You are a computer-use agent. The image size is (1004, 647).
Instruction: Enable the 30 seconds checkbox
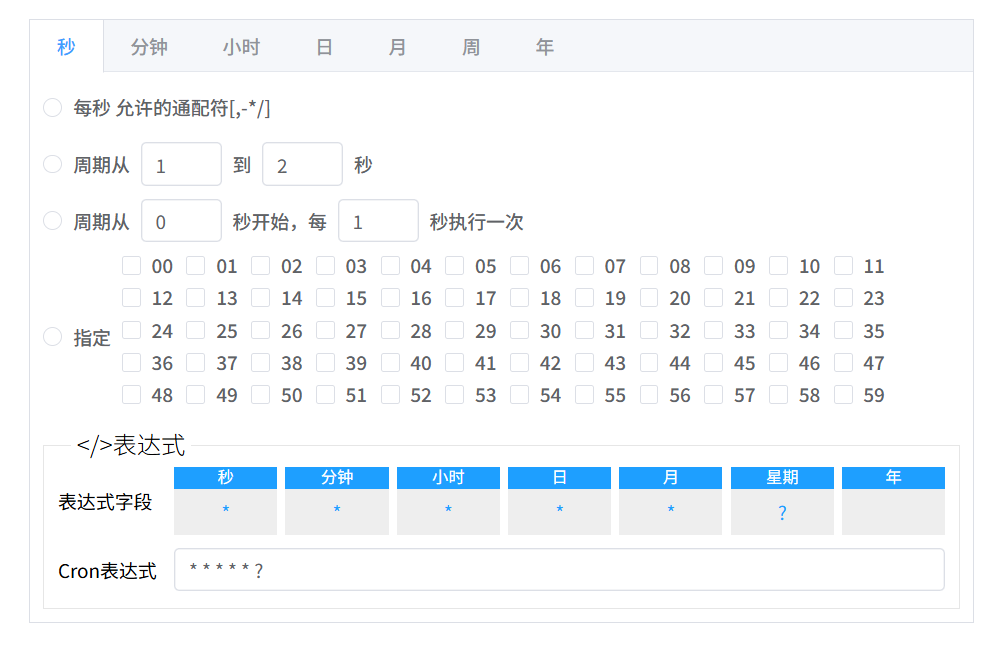[x=520, y=330]
